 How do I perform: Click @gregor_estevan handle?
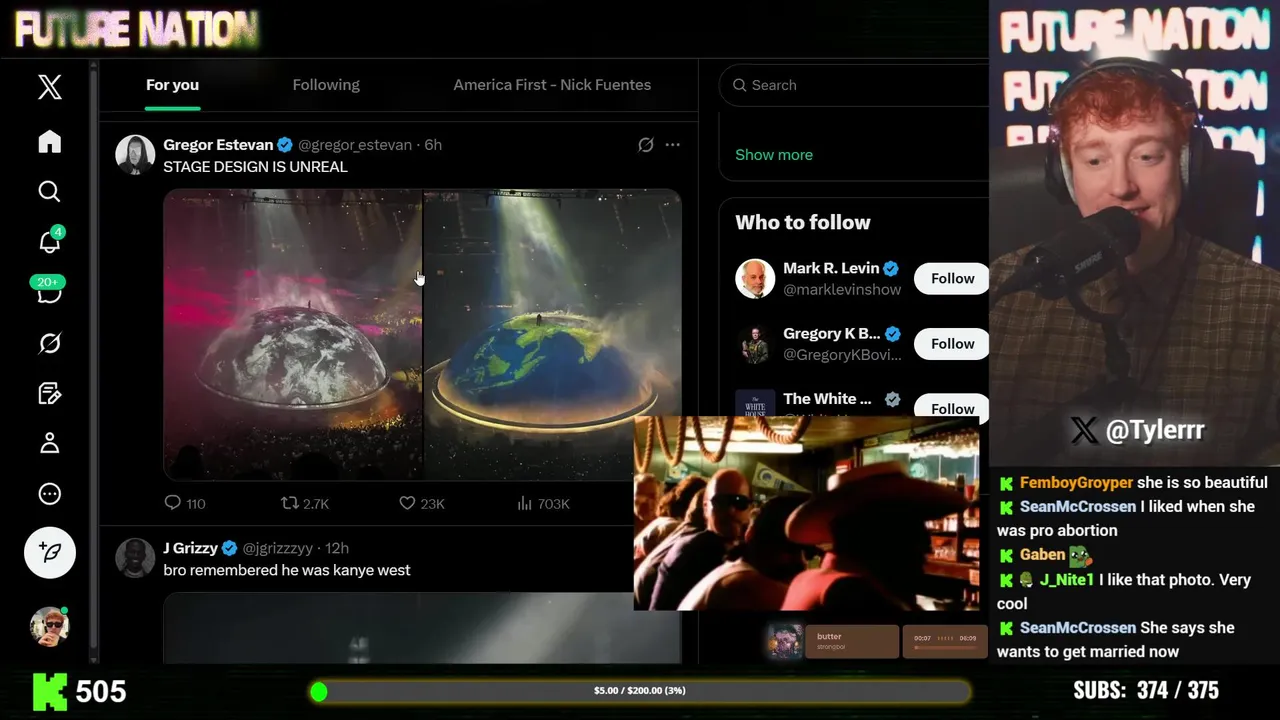tap(355, 145)
